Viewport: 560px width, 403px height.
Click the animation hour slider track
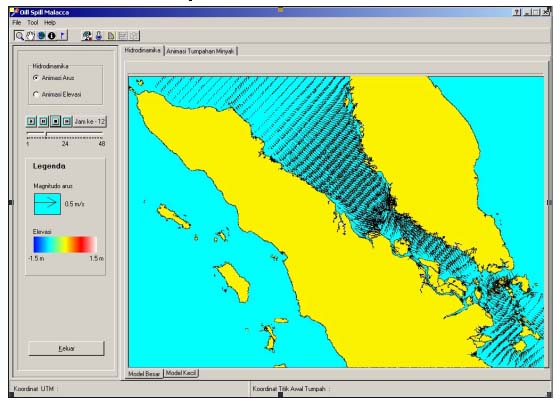pos(65,135)
